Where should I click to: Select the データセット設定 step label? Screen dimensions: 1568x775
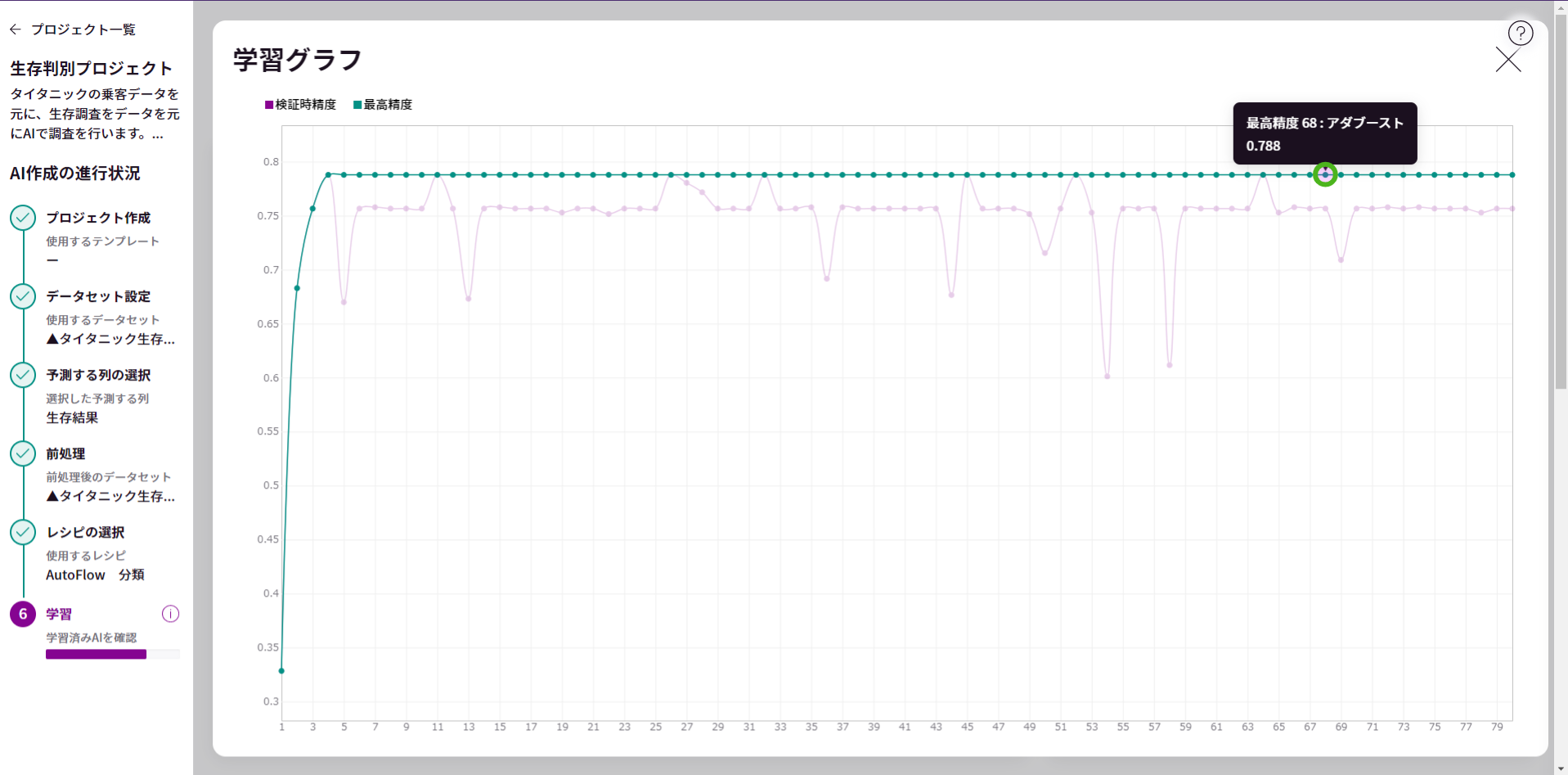coord(98,296)
